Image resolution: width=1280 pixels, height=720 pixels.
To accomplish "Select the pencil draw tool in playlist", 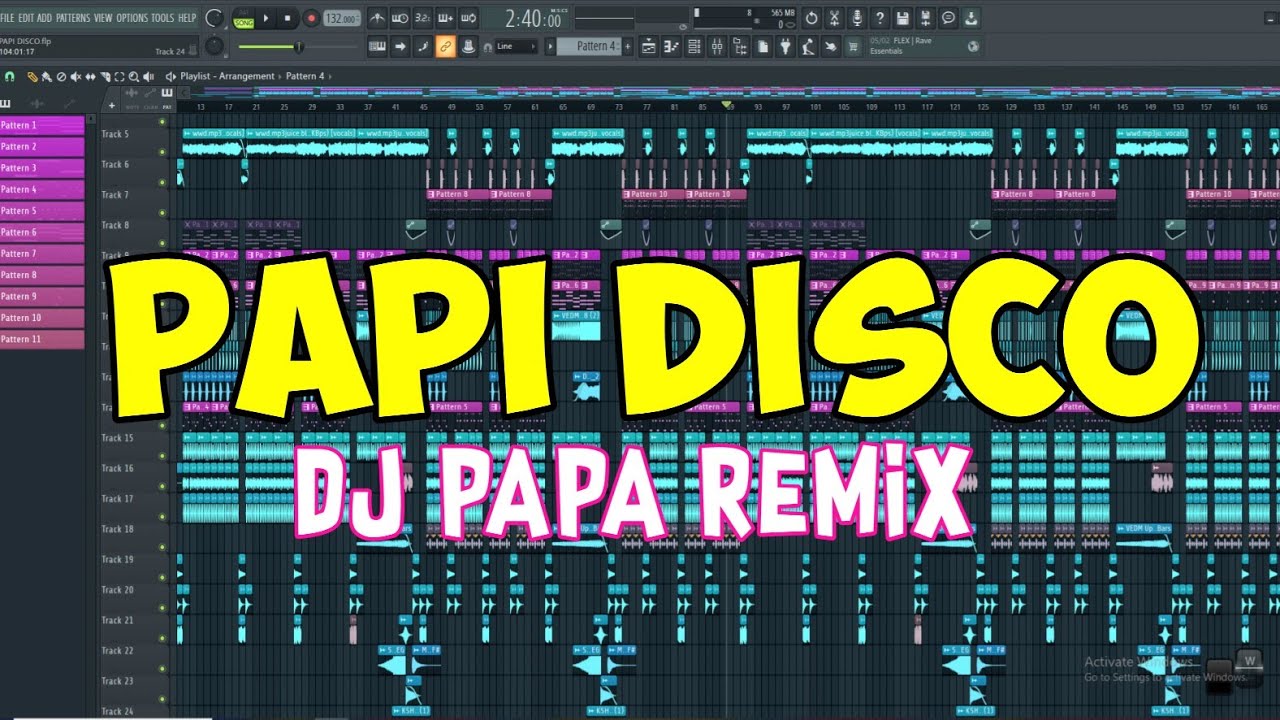I will click(x=33, y=76).
